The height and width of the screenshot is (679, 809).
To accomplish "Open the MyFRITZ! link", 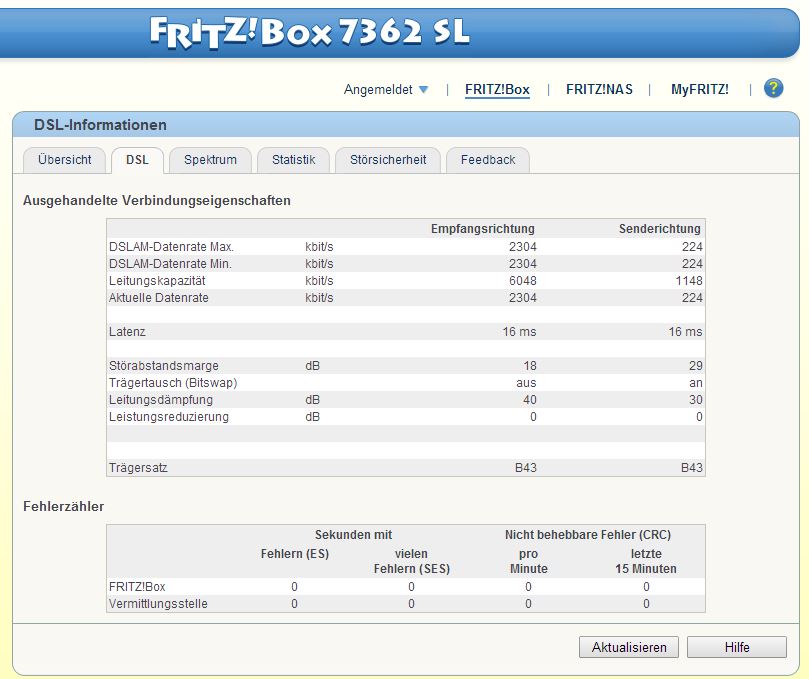I will (699, 89).
